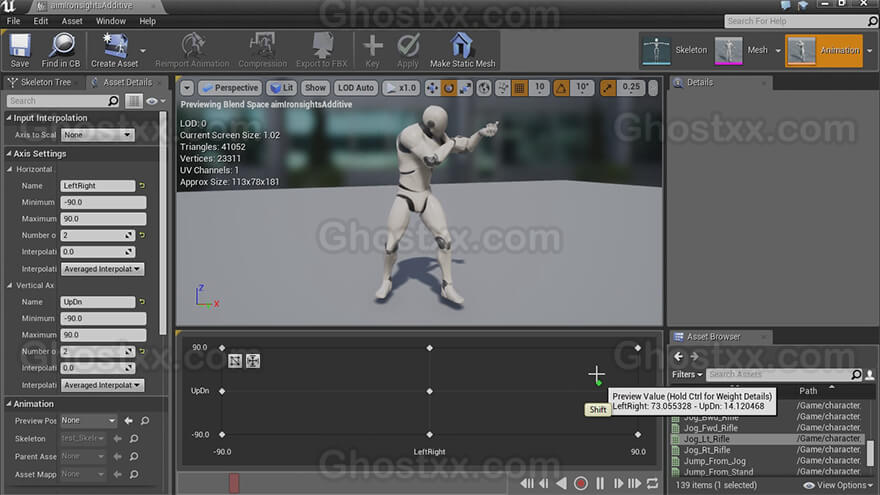Screen dimensions: 880x495
Task: Open the File menu
Action: point(13,21)
